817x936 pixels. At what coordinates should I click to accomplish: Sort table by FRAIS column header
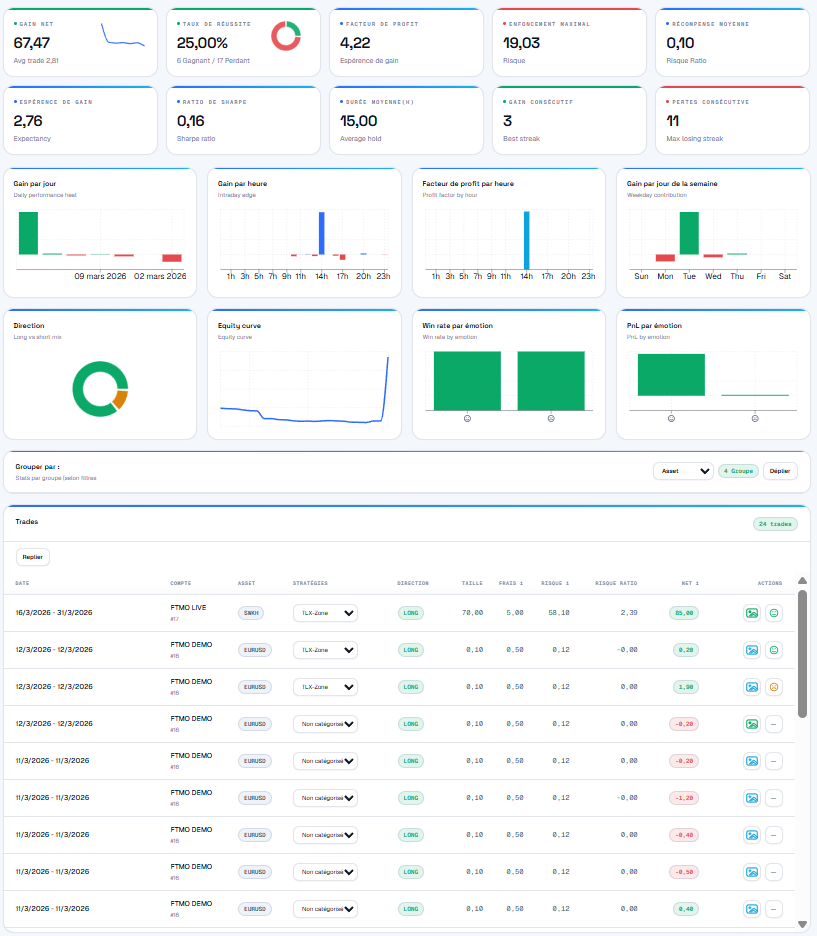click(x=511, y=583)
